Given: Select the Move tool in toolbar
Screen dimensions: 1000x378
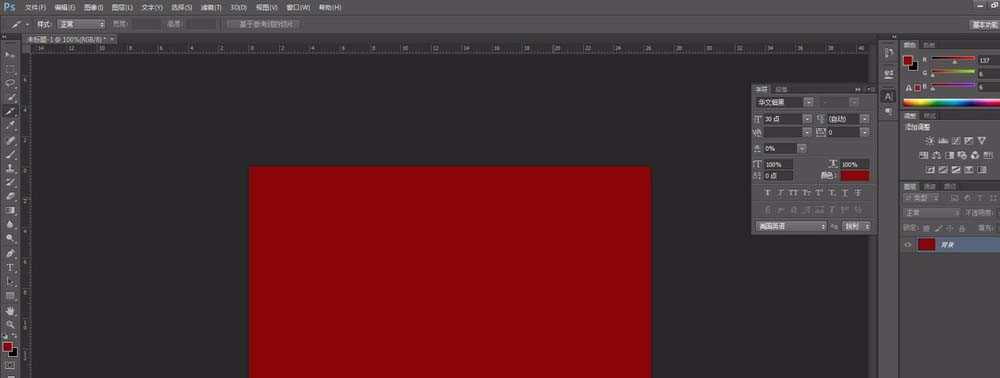Looking at the screenshot, I should point(10,55).
